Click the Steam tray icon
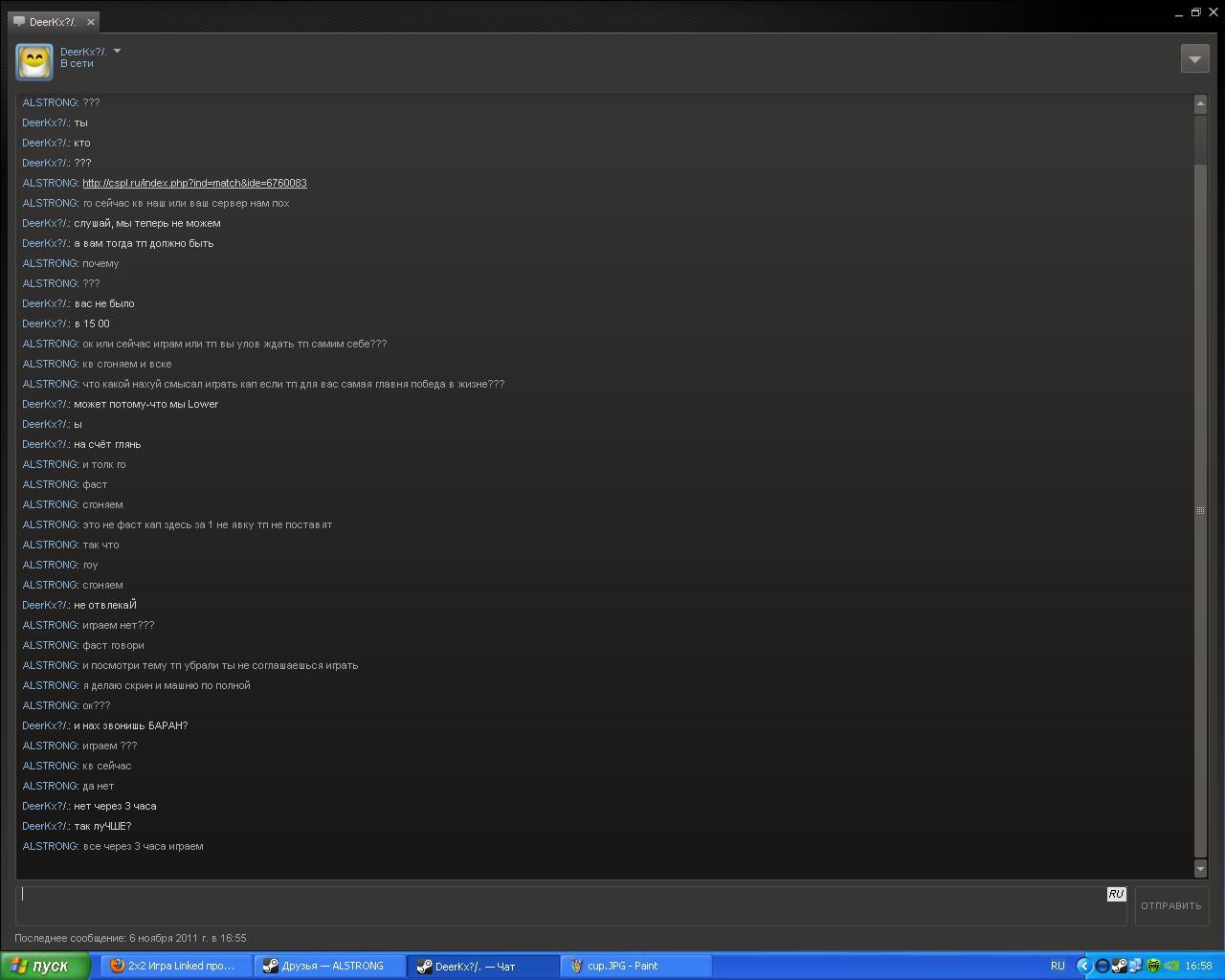The height and width of the screenshot is (980, 1225). pos(1119,966)
